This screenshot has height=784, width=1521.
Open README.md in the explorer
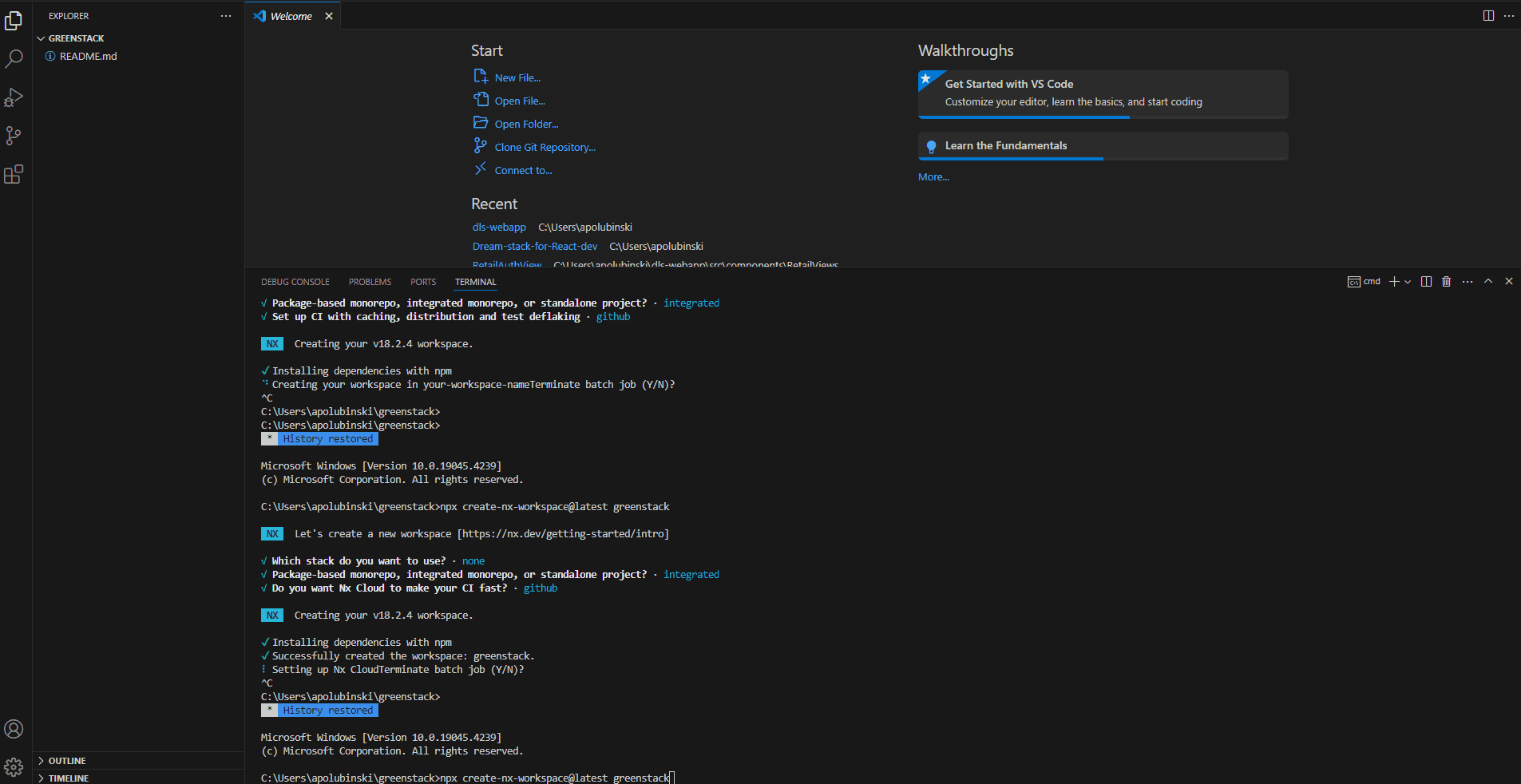(138, 57)
